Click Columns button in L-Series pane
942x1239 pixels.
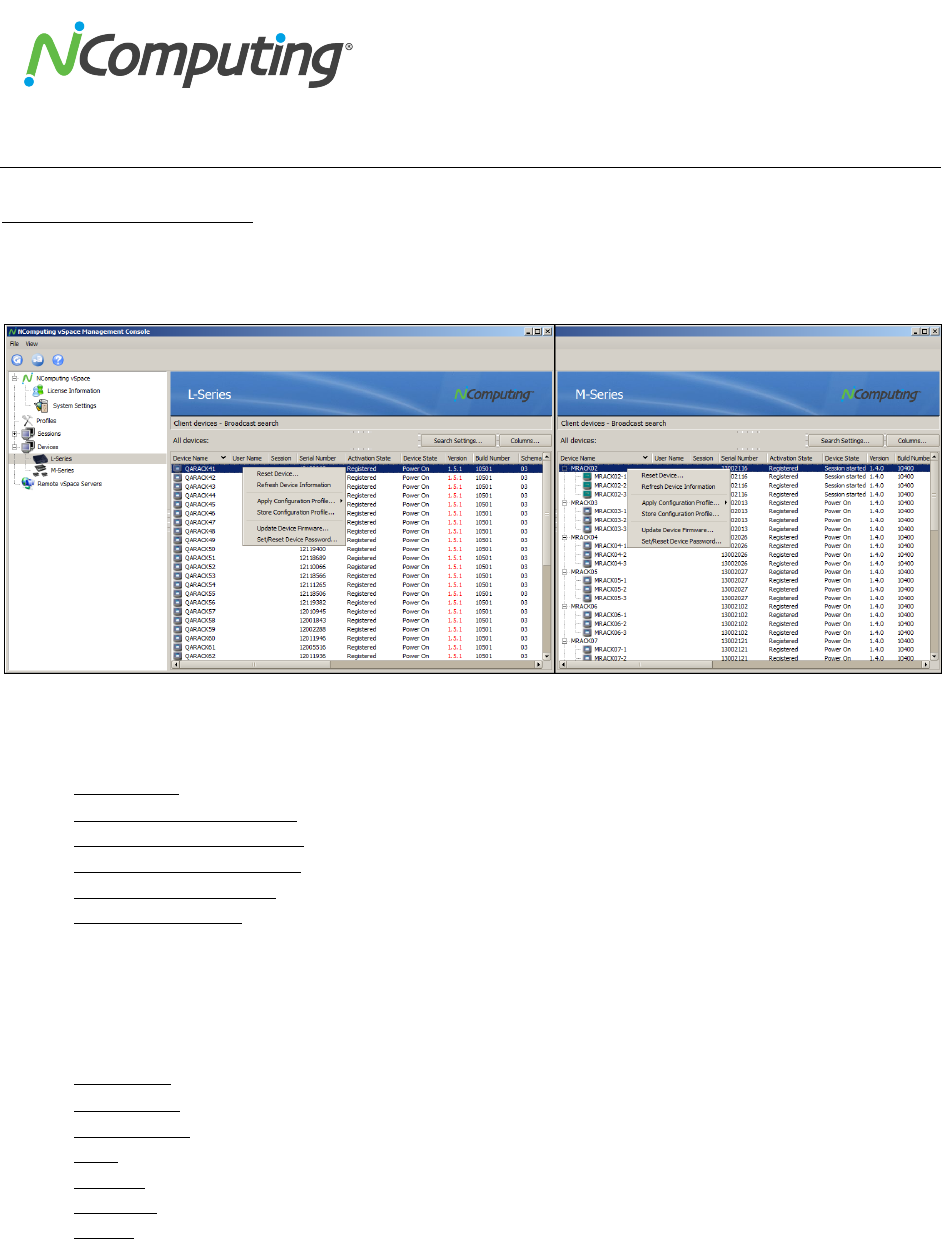(x=525, y=440)
